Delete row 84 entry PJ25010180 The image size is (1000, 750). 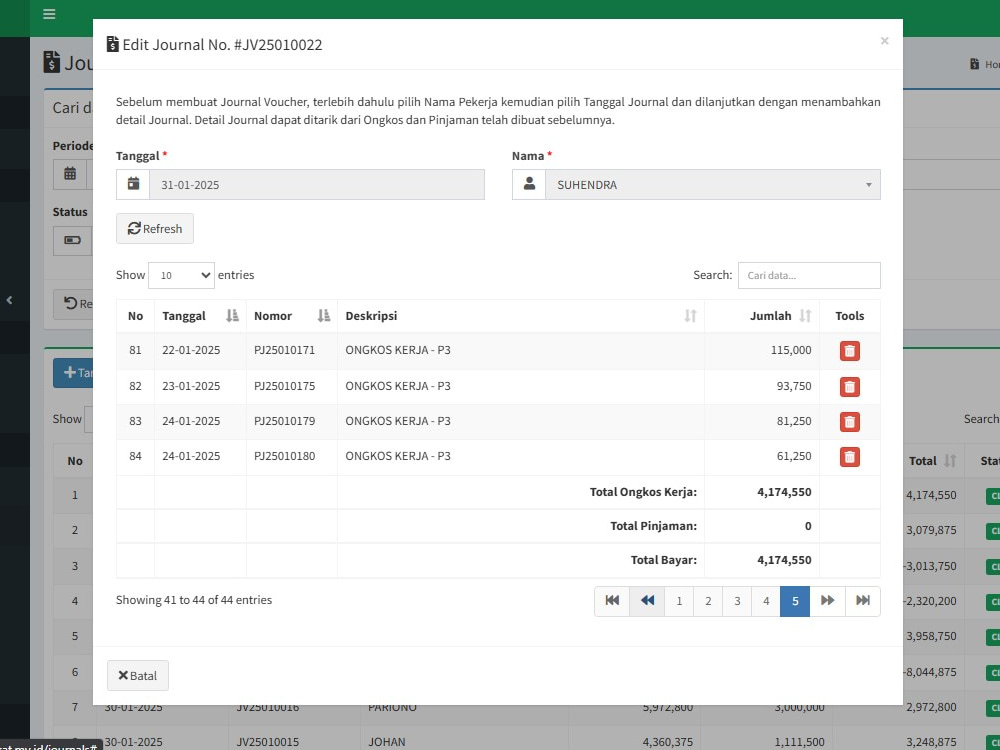click(849, 457)
